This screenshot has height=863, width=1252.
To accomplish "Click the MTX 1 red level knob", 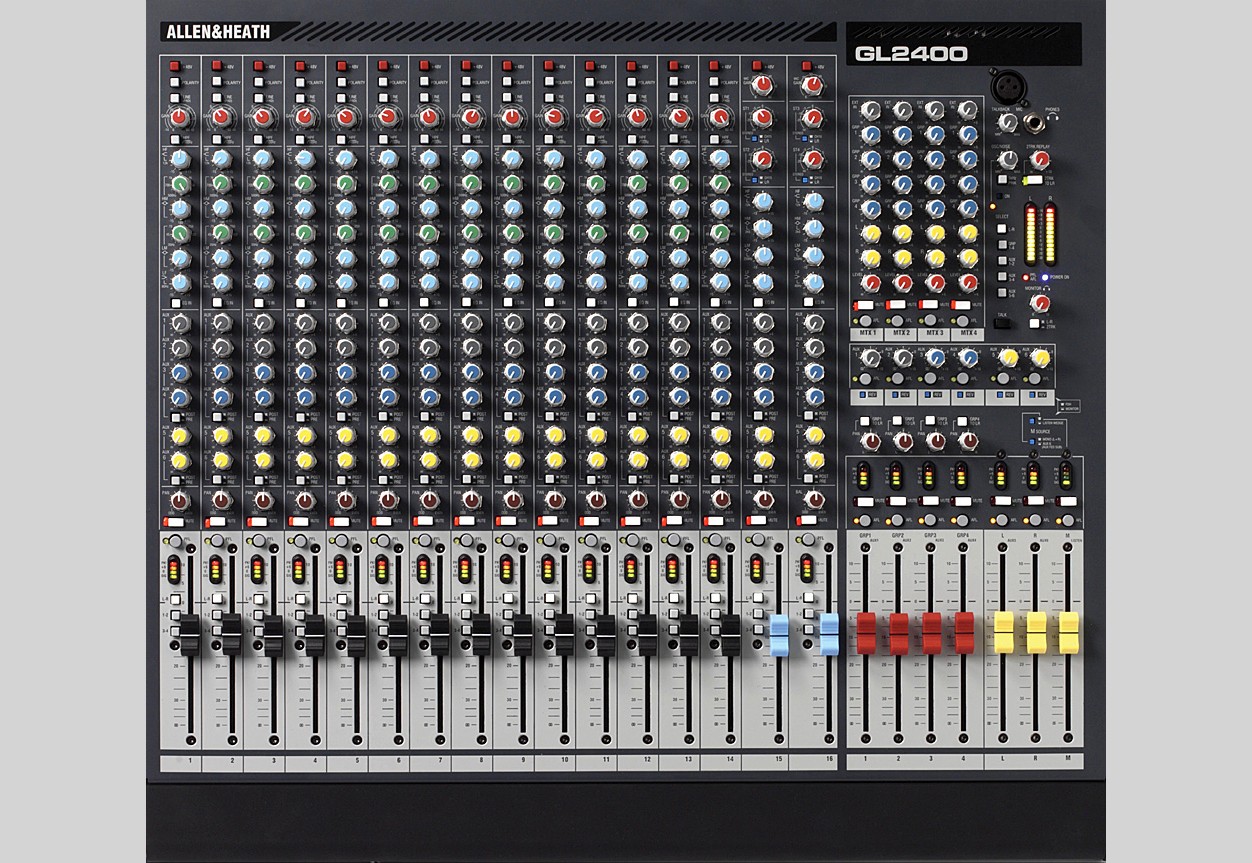I will (x=870, y=283).
